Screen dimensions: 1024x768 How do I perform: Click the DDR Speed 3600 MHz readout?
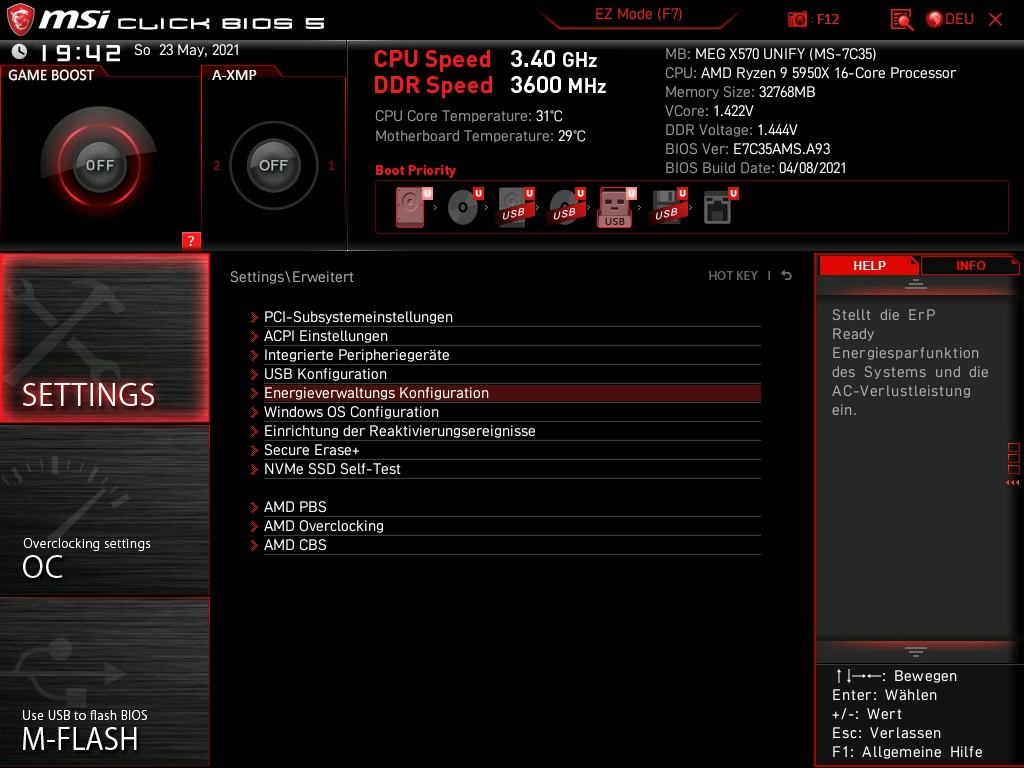coord(490,86)
